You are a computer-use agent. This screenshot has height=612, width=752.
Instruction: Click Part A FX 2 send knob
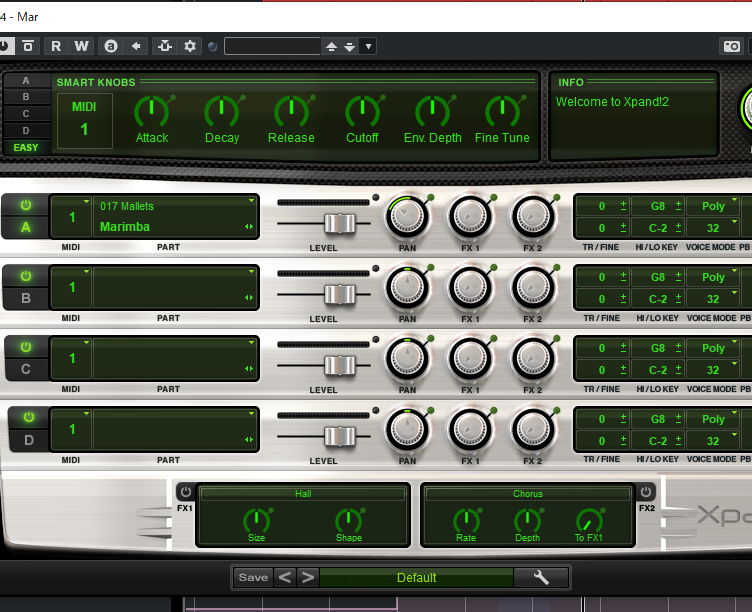[533, 217]
